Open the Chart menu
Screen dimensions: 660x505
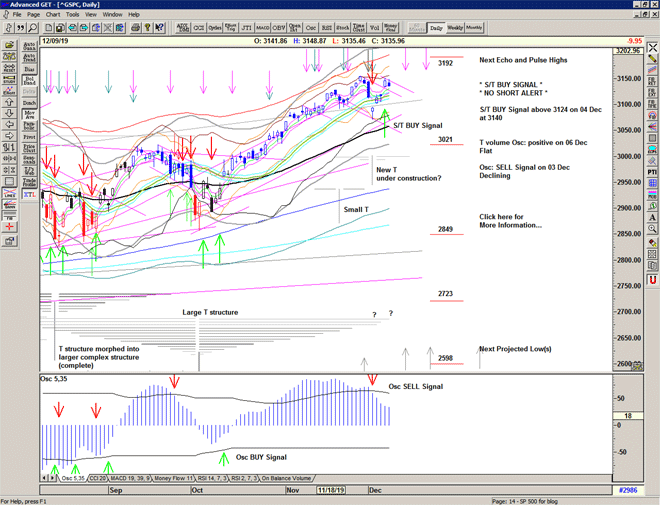point(52,15)
